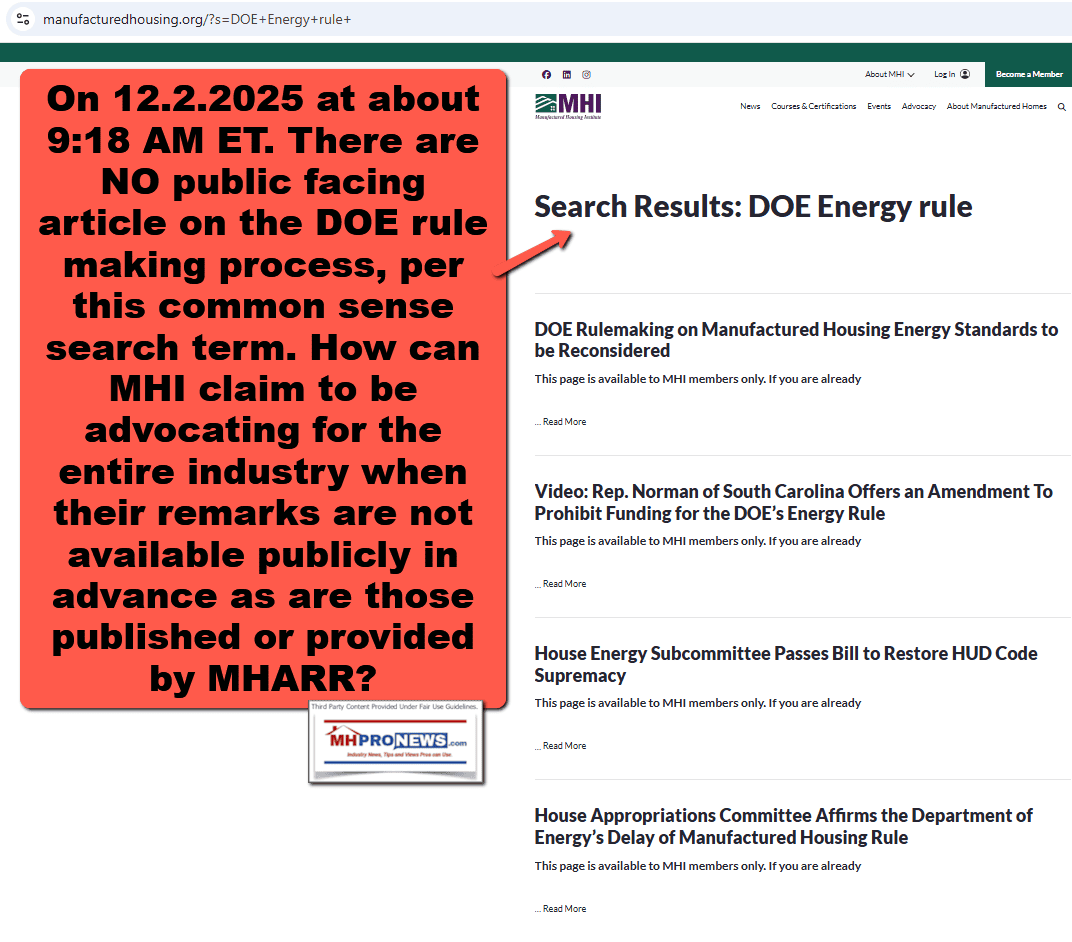Viewport: 1072px width, 942px height.
Task: Open the site search magnifier icon
Action: pyautogui.click(x=1061, y=106)
